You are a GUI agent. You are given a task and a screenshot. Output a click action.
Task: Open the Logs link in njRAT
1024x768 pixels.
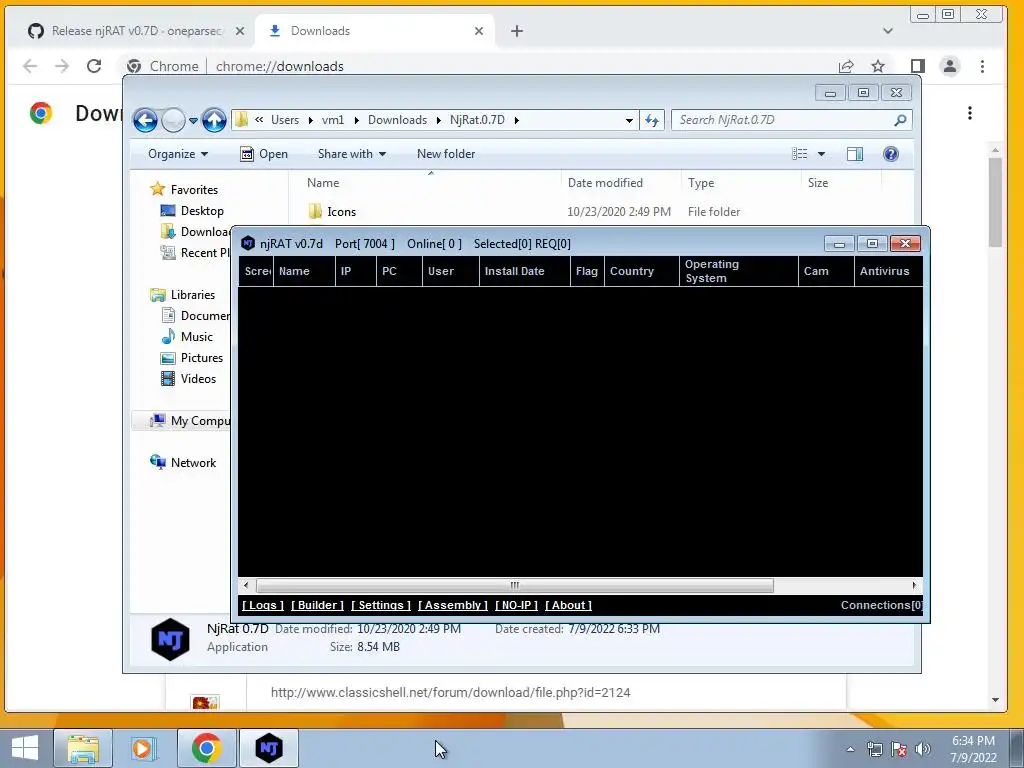click(x=263, y=605)
